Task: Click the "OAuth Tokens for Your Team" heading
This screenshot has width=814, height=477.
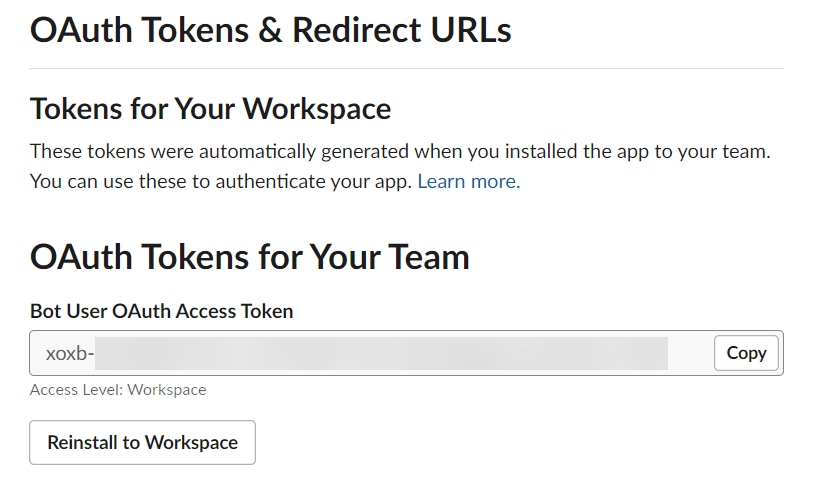Action: pyautogui.click(x=249, y=257)
